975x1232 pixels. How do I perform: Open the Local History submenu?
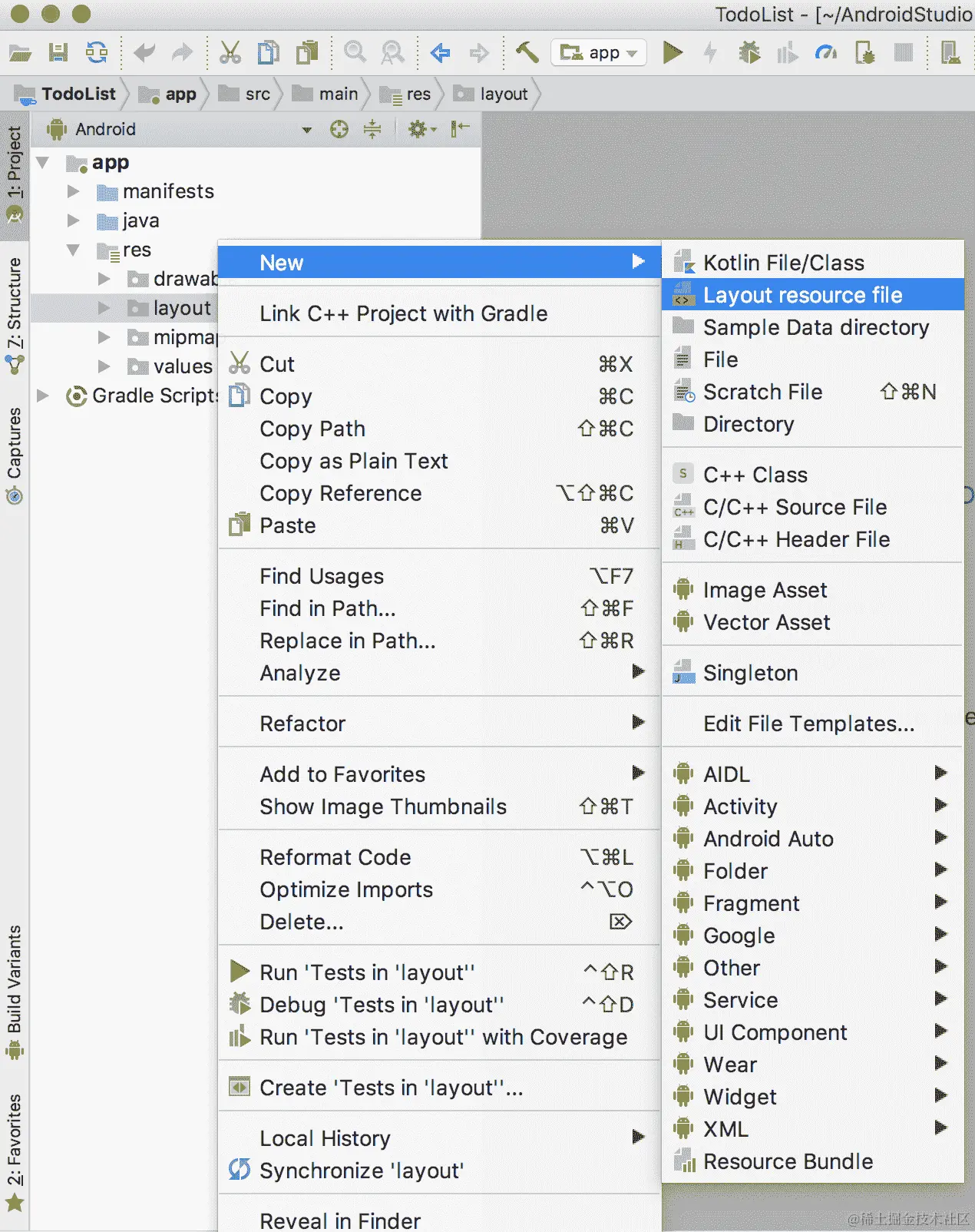(439, 1138)
